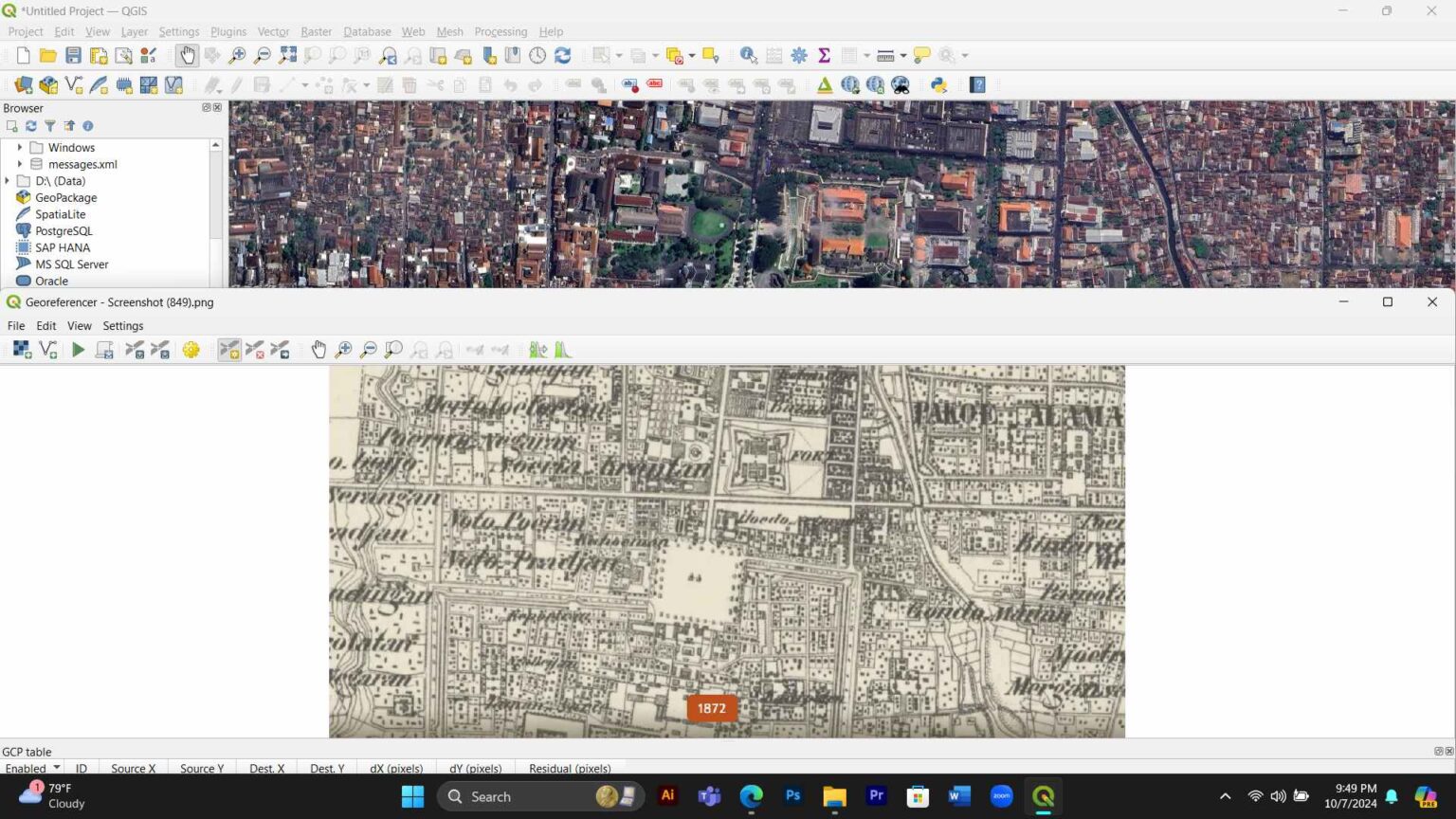
Task: Refresh the Browser panel
Action: click(30, 126)
